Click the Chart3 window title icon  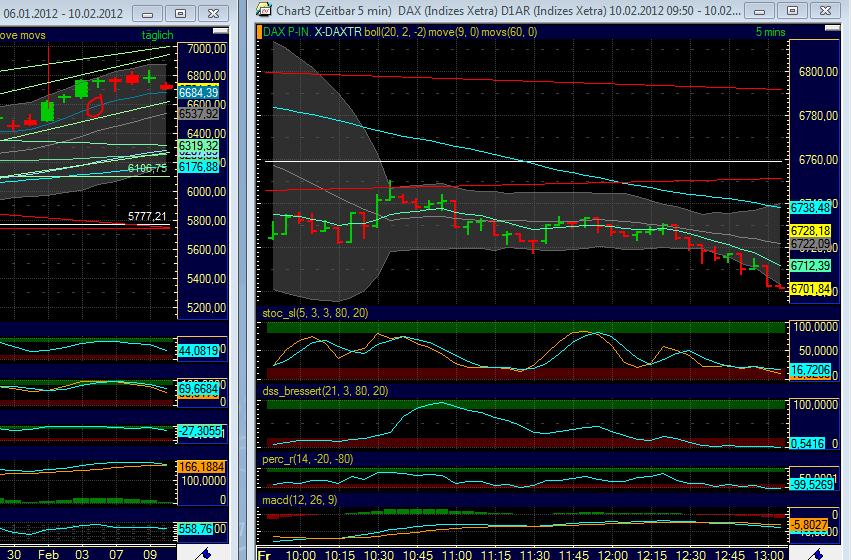tap(264, 10)
